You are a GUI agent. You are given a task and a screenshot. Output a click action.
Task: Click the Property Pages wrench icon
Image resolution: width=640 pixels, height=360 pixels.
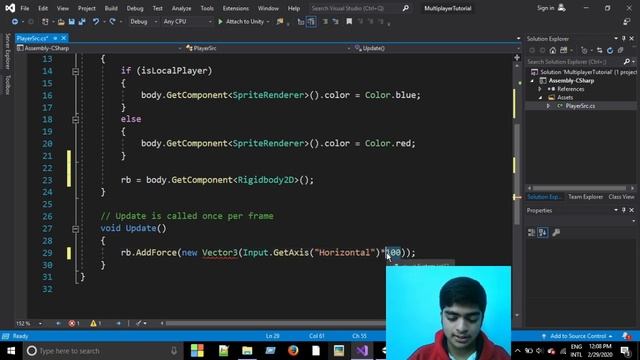[x=556, y=233]
